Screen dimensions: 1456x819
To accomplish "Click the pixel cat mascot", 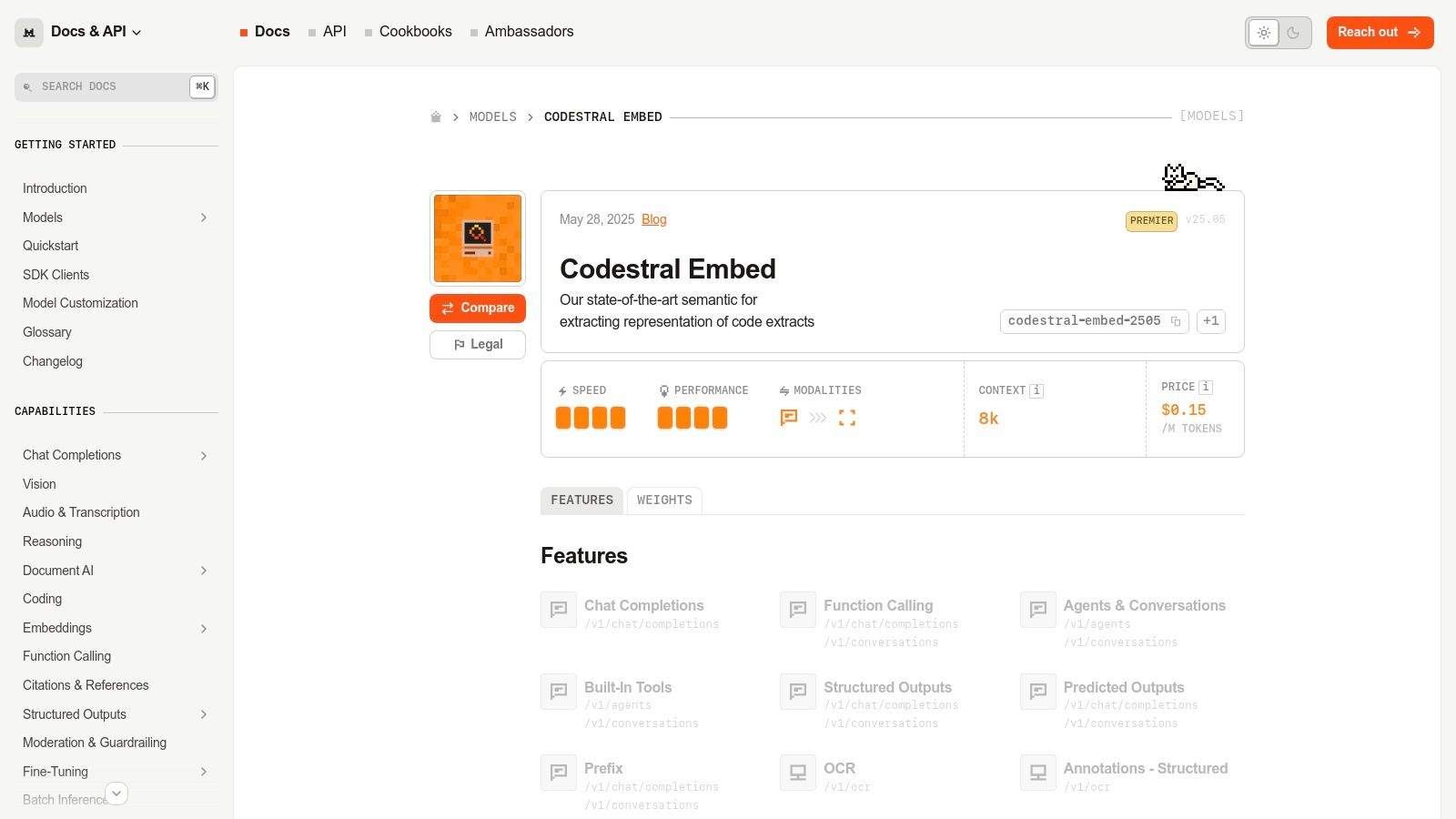I will click(x=1194, y=177).
